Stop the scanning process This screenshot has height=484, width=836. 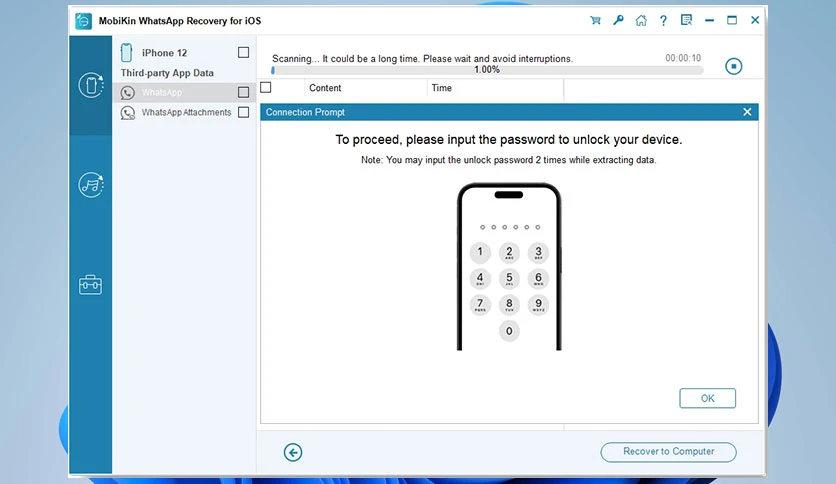point(734,67)
